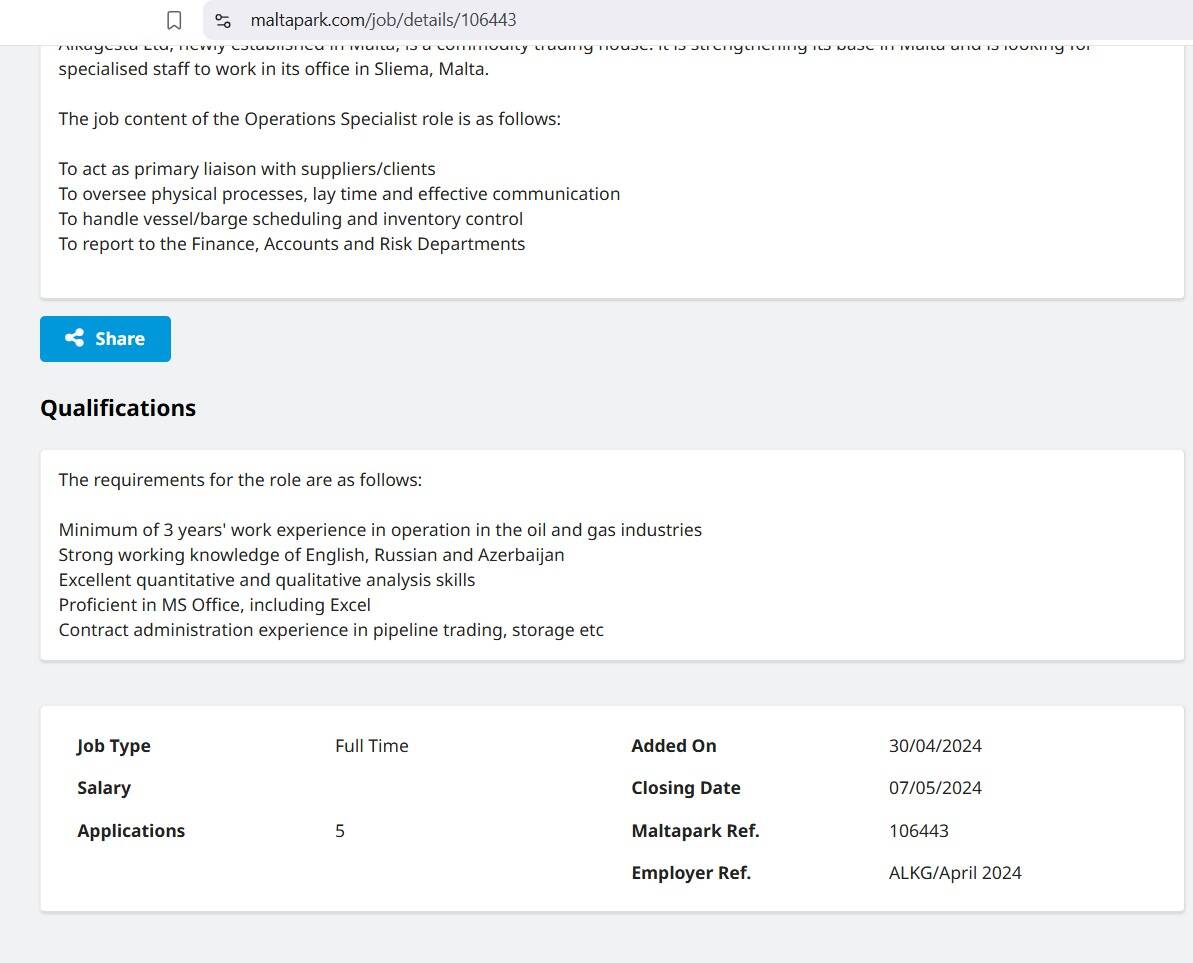Click the Closing Date label
Screen dimensions: 1193x963
coord(686,788)
